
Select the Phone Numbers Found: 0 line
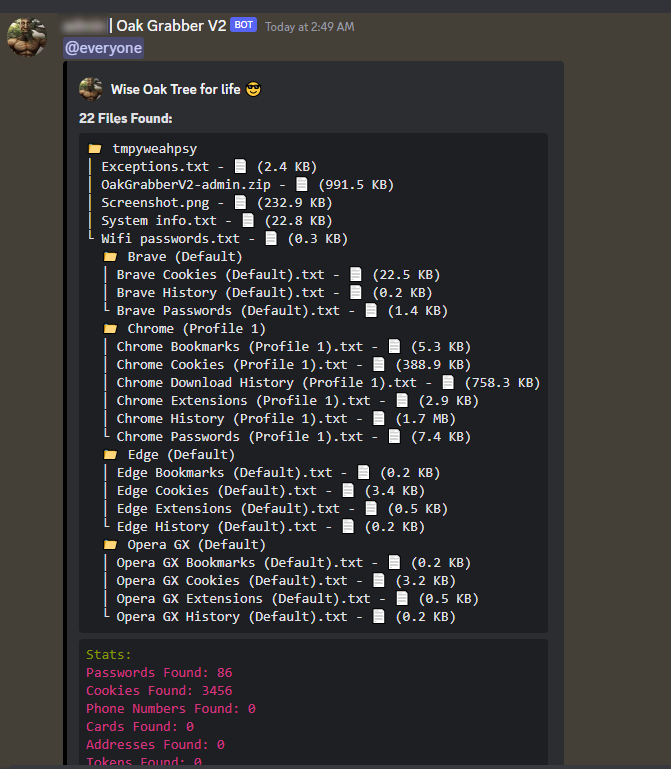tap(171, 709)
